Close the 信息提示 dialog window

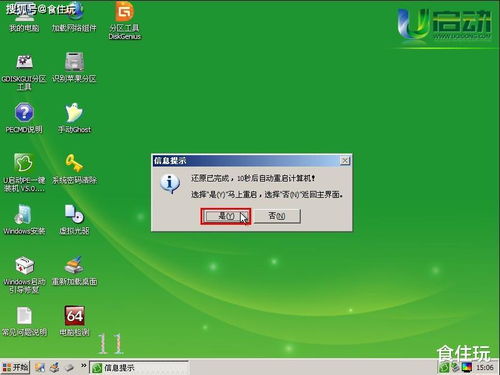(345, 161)
